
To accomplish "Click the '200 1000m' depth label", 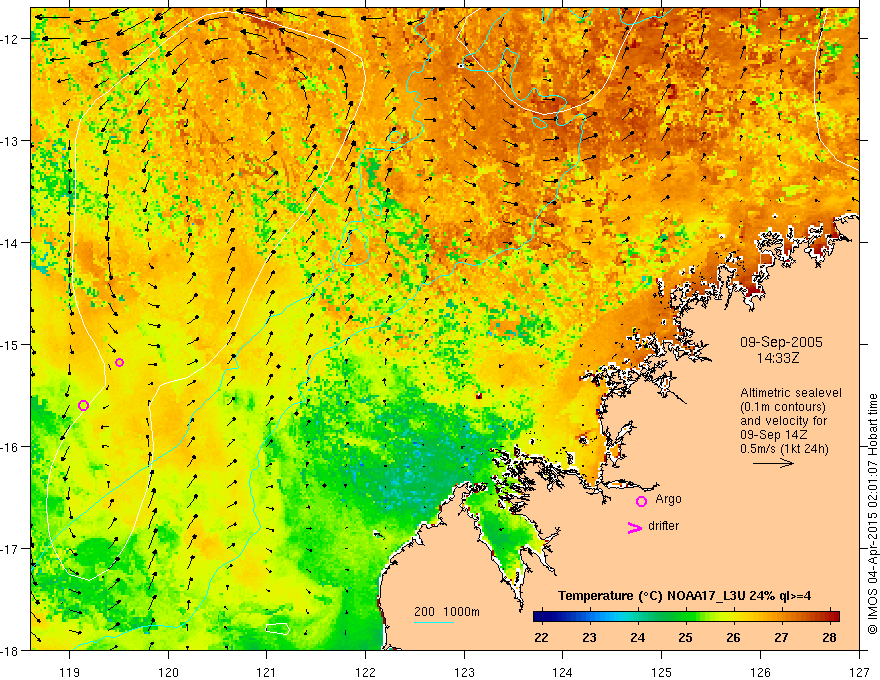I will point(447,612).
